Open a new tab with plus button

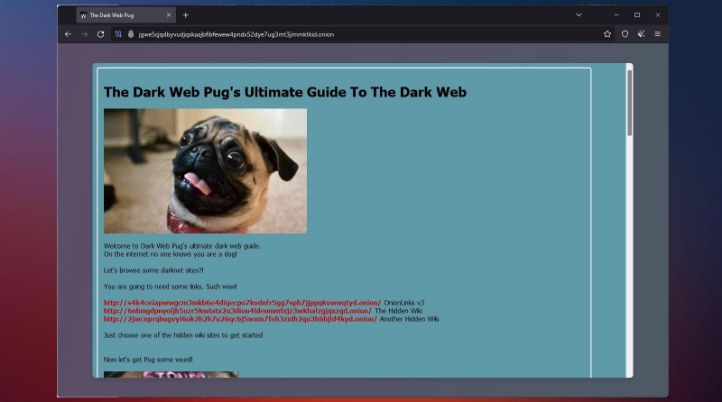pyautogui.click(x=185, y=15)
